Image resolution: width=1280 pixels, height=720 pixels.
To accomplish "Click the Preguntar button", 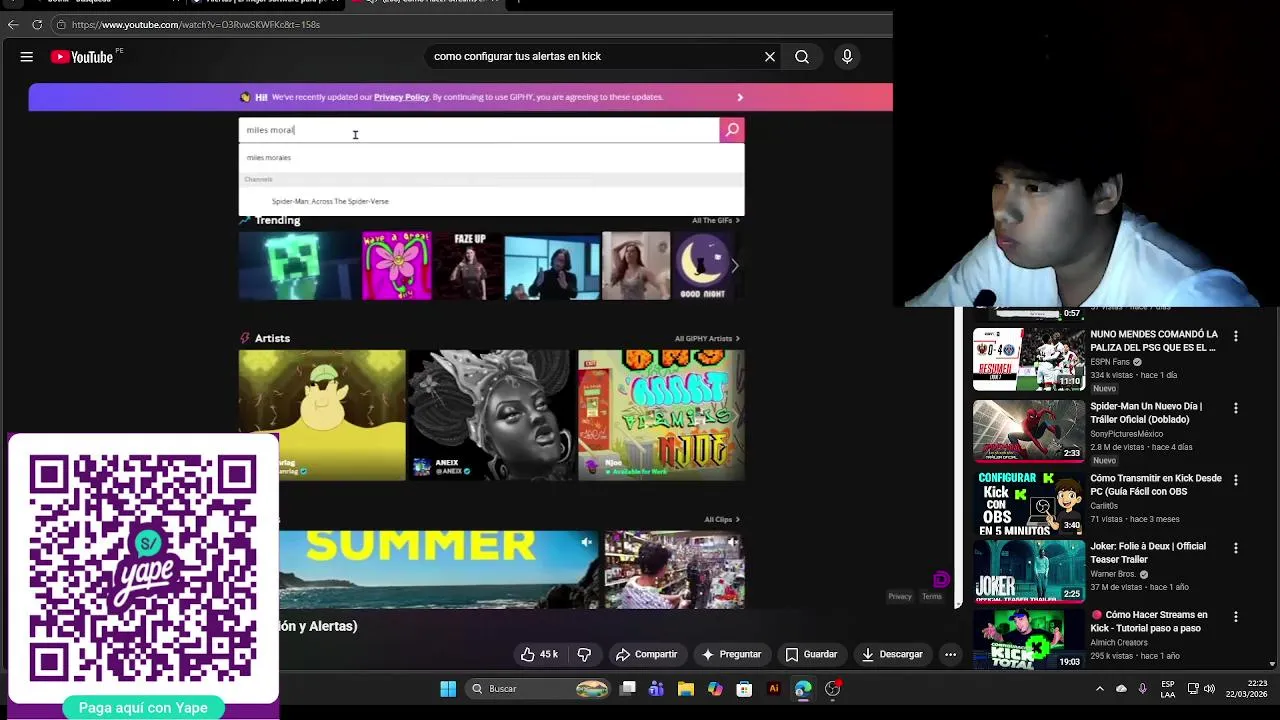I will point(731,654).
